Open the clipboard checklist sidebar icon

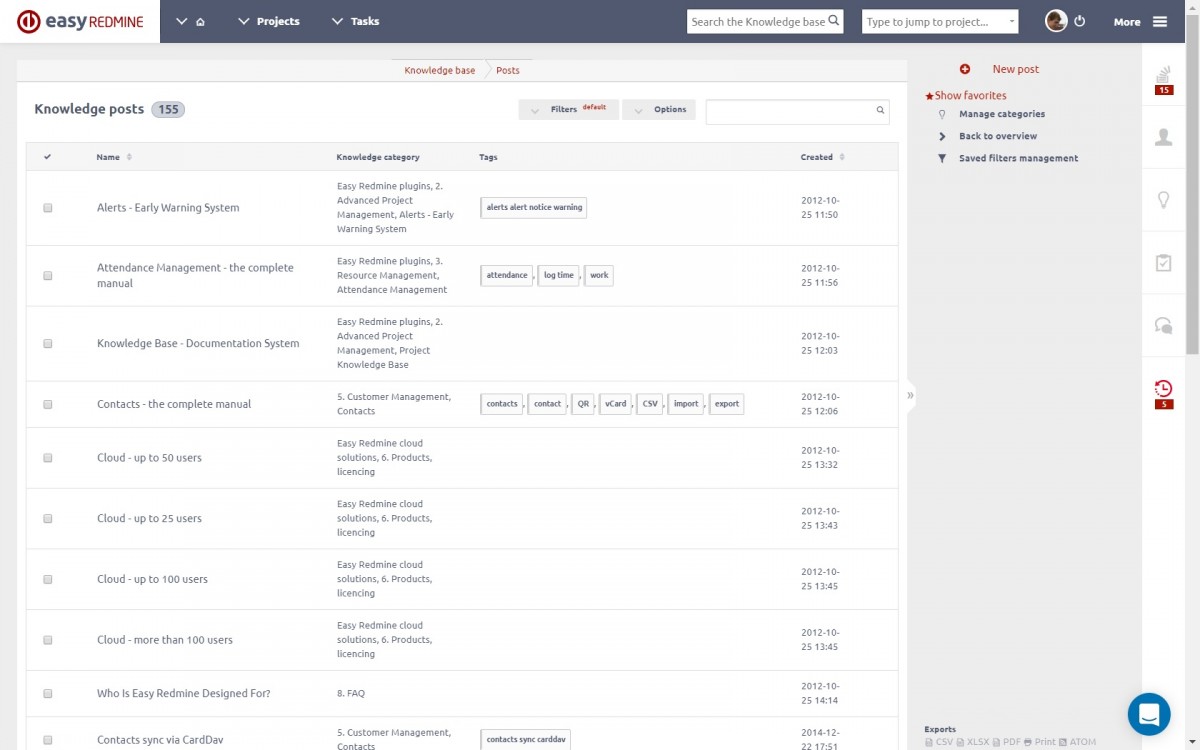1163,263
